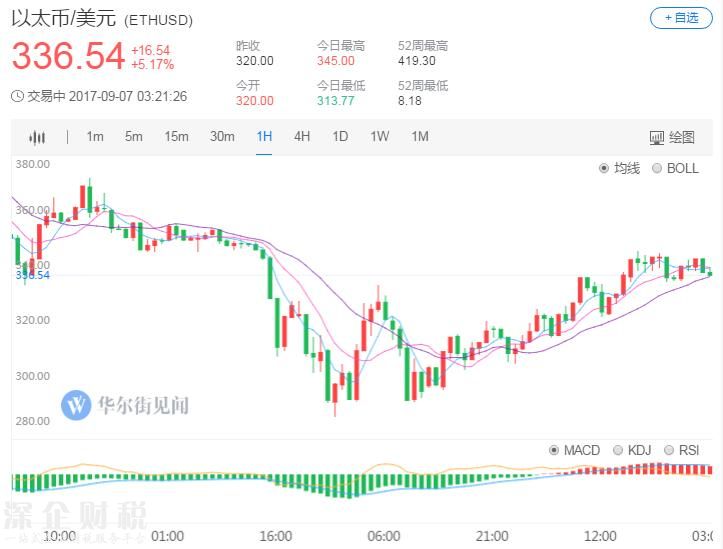The width and height of the screenshot is (723, 549).
Task: Click the +16.54 change value
Action: click(150, 50)
